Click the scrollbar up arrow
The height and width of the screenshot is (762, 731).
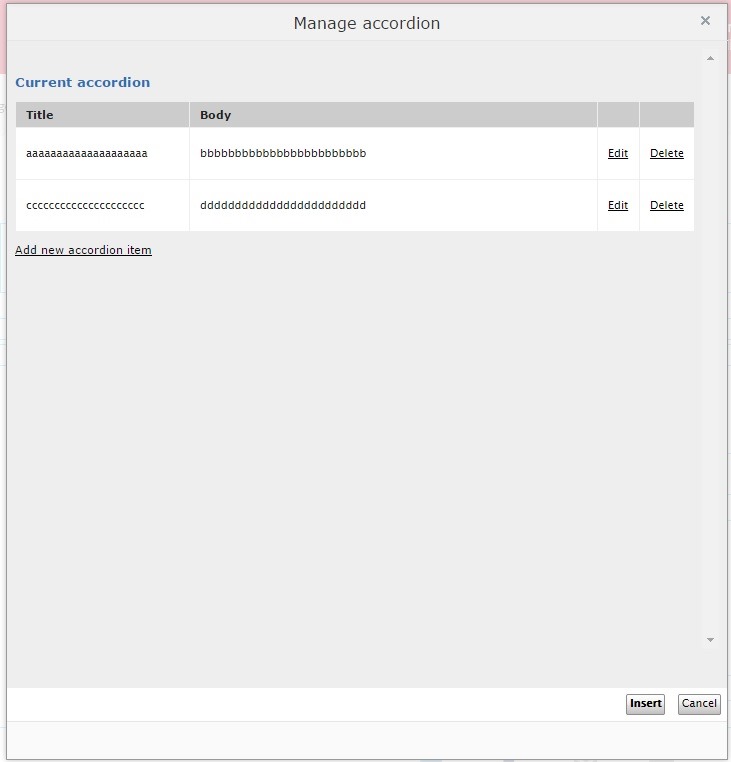coord(710,59)
